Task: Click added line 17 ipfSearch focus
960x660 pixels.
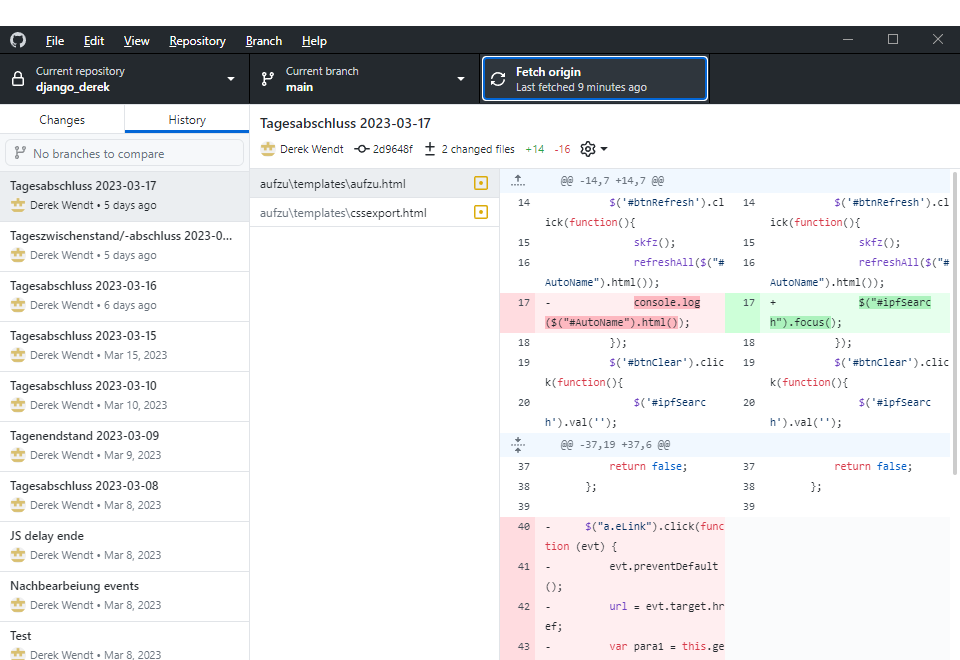Action: click(838, 312)
